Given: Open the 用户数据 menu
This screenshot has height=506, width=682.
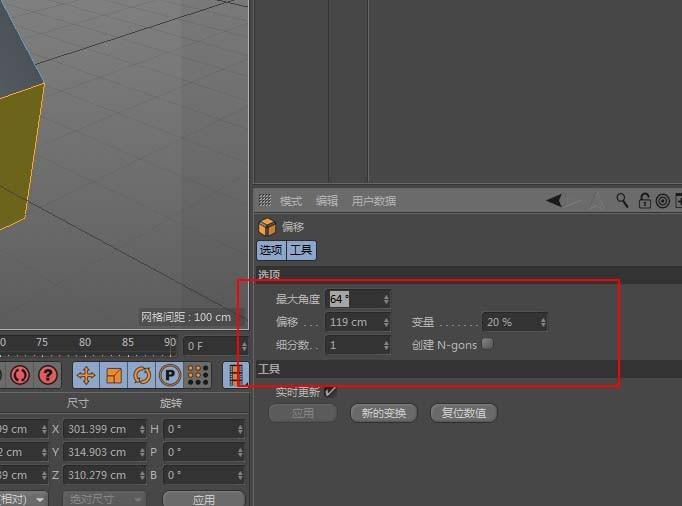Looking at the screenshot, I should (374, 201).
